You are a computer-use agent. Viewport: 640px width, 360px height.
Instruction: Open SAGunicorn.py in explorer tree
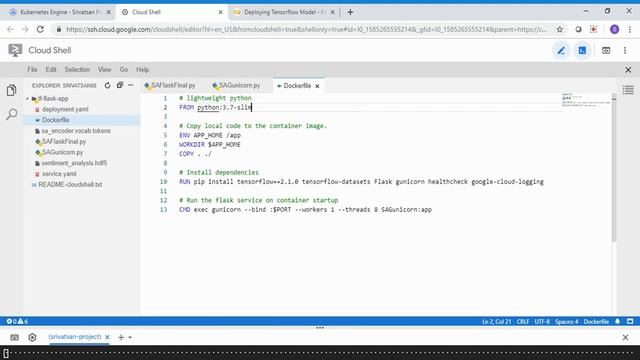[x=62, y=152]
